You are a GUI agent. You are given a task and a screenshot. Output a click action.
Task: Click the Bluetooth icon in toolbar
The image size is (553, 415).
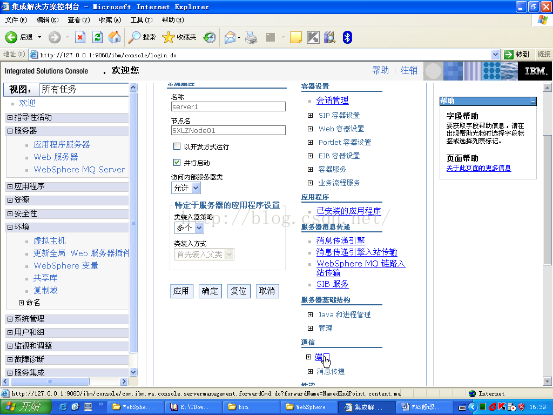point(347,37)
